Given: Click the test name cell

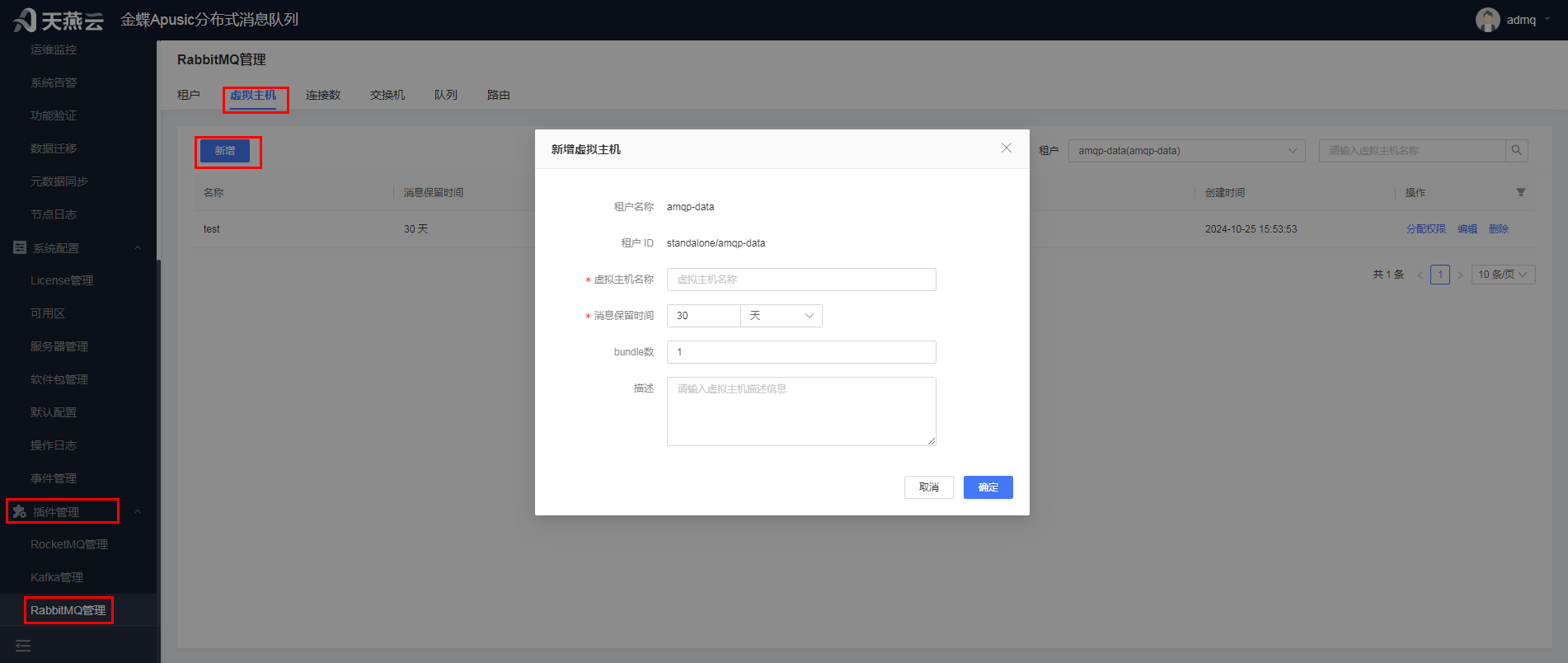Looking at the screenshot, I should [212, 229].
